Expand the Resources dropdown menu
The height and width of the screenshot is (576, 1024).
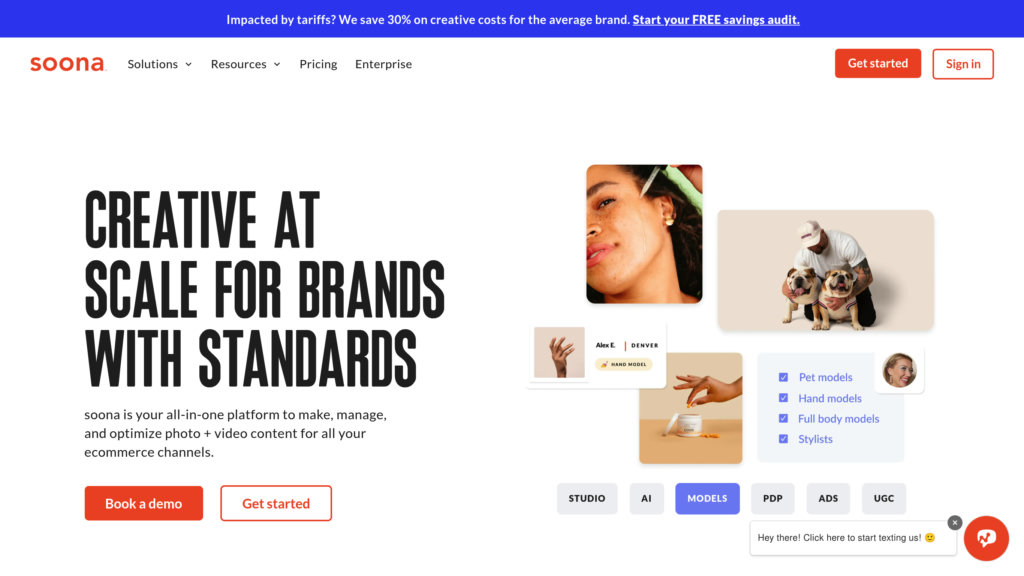(x=245, y=64)
